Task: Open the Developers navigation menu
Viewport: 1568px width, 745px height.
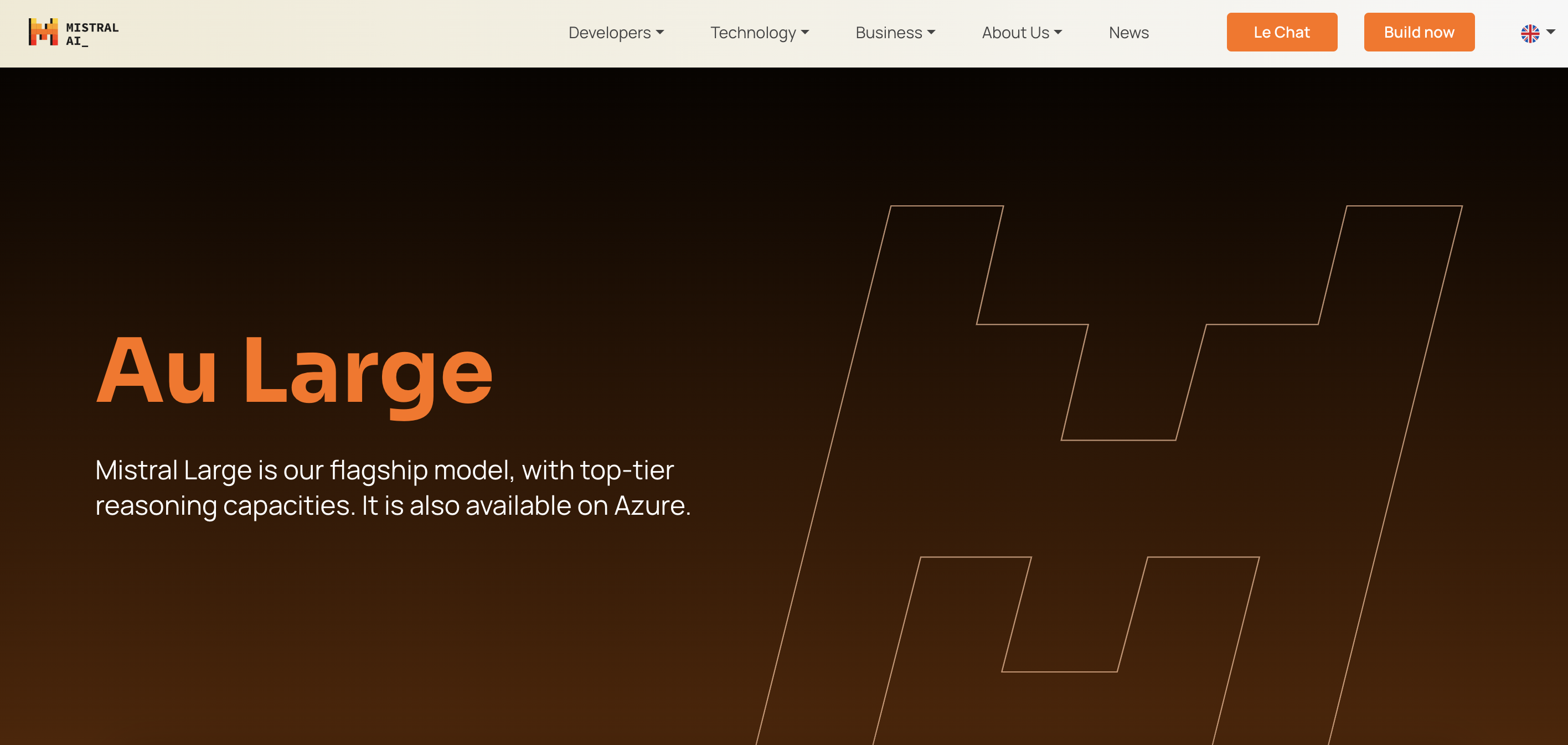Action: click(609, 33)
